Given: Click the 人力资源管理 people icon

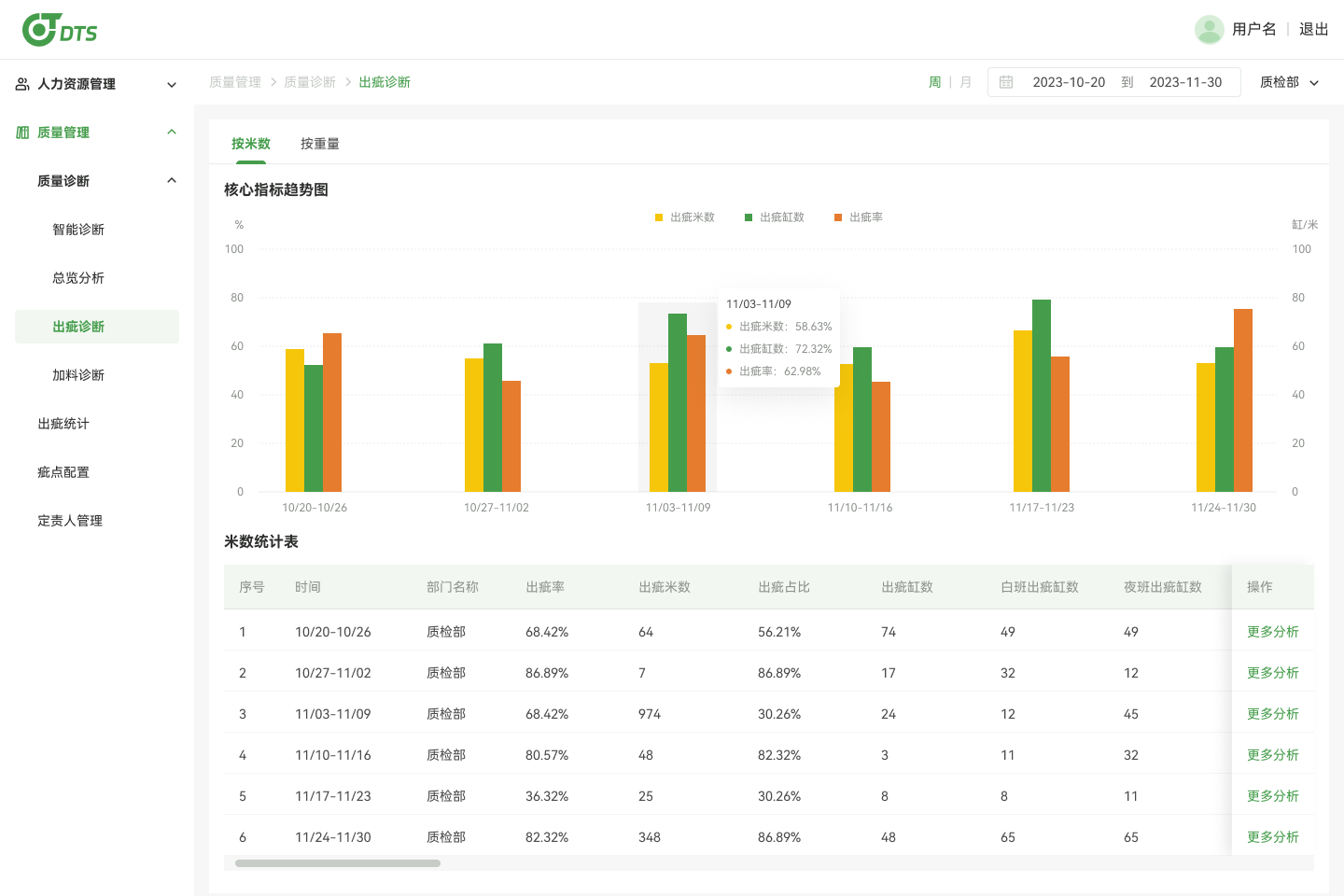Looking at the screenshot, I should (22, 84).
